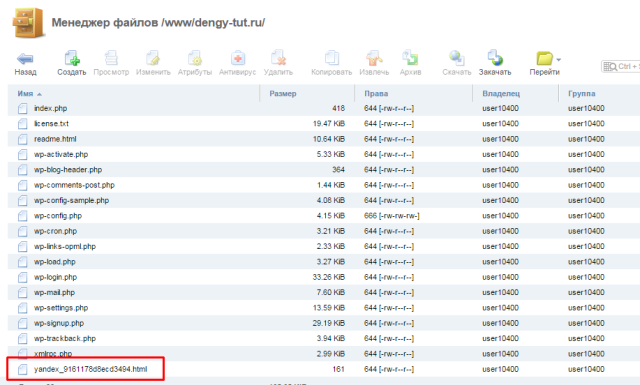Click the 418 size value of index.php
This screenshot has height=385, width=640.
[338, 108]
